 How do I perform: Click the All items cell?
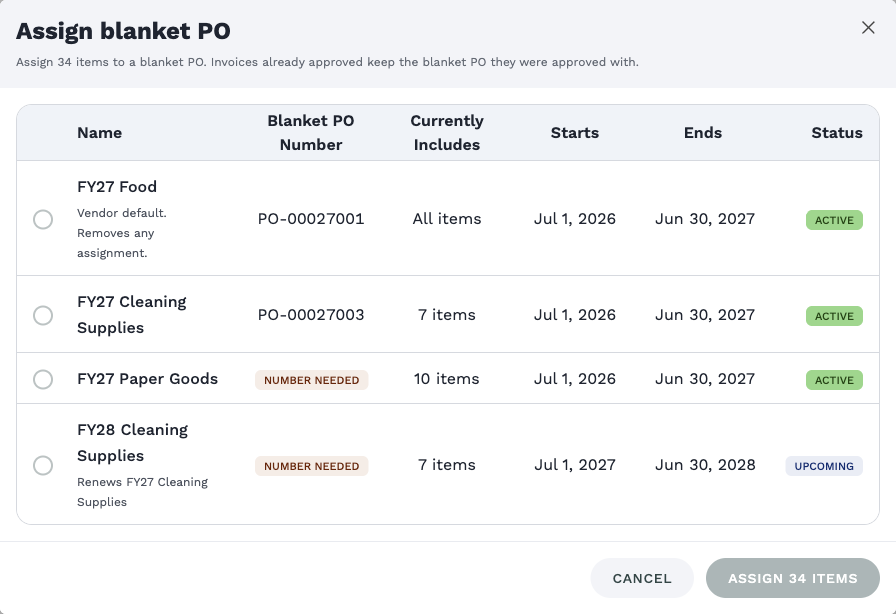coord(447,219)
